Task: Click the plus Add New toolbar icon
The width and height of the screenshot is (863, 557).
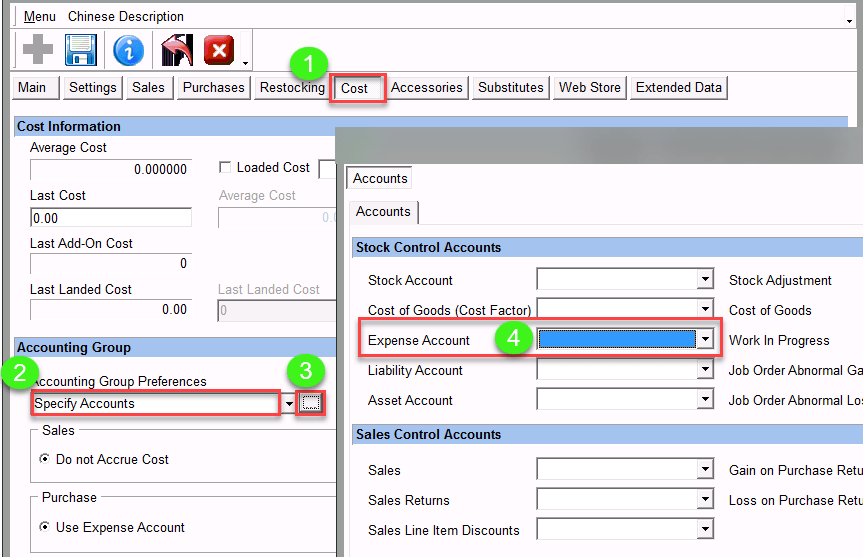Action: pos(38,49)
